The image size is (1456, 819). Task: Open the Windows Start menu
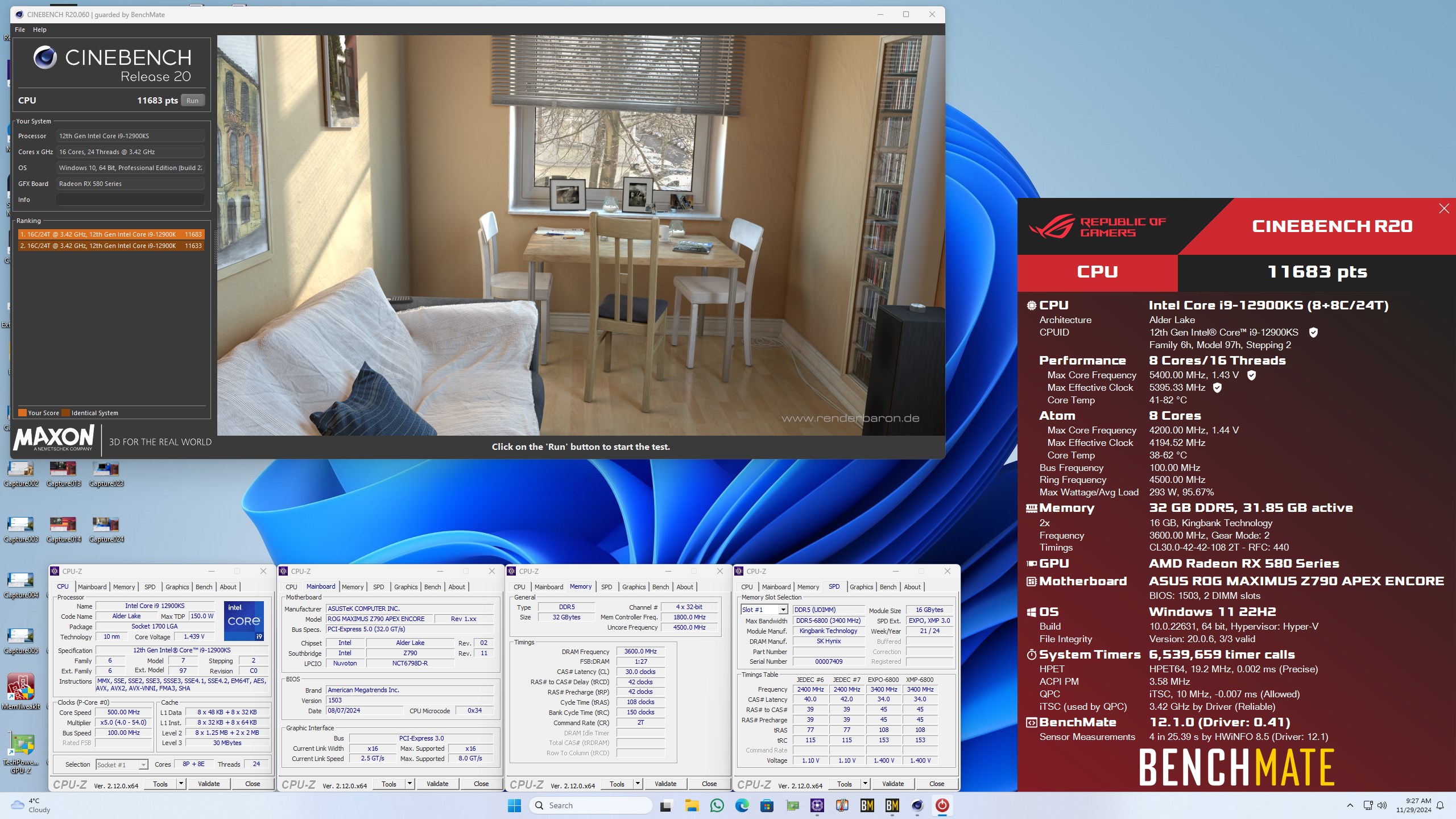pyautogui.click(x=514, y=805)
